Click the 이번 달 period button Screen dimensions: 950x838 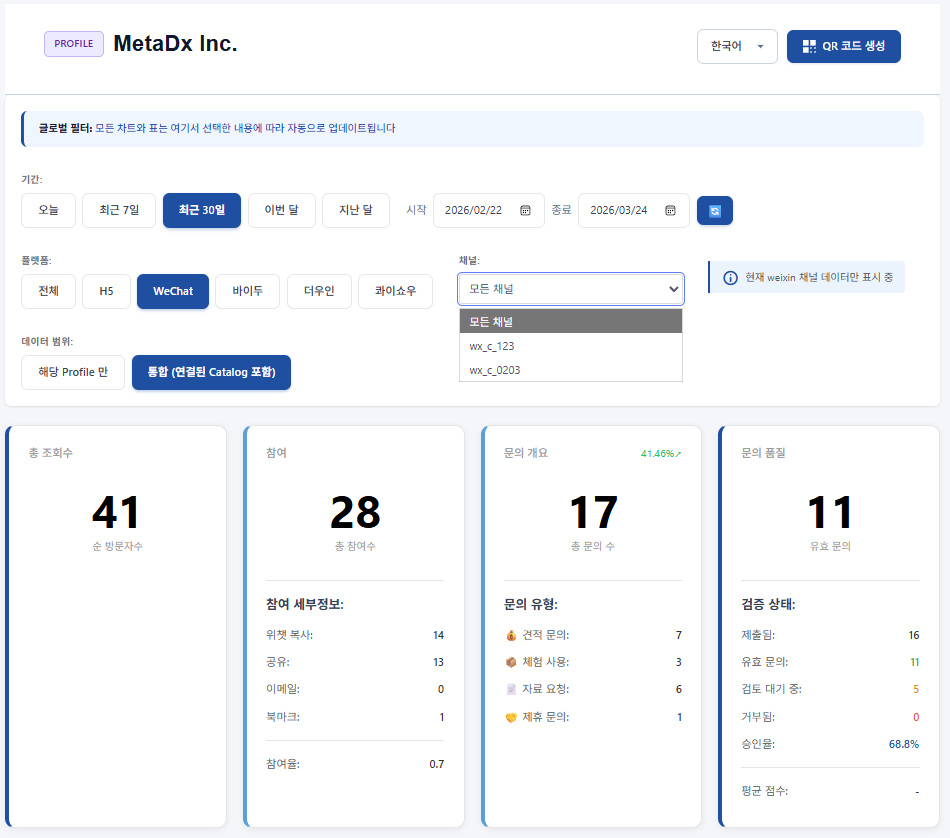coord(281,211)
